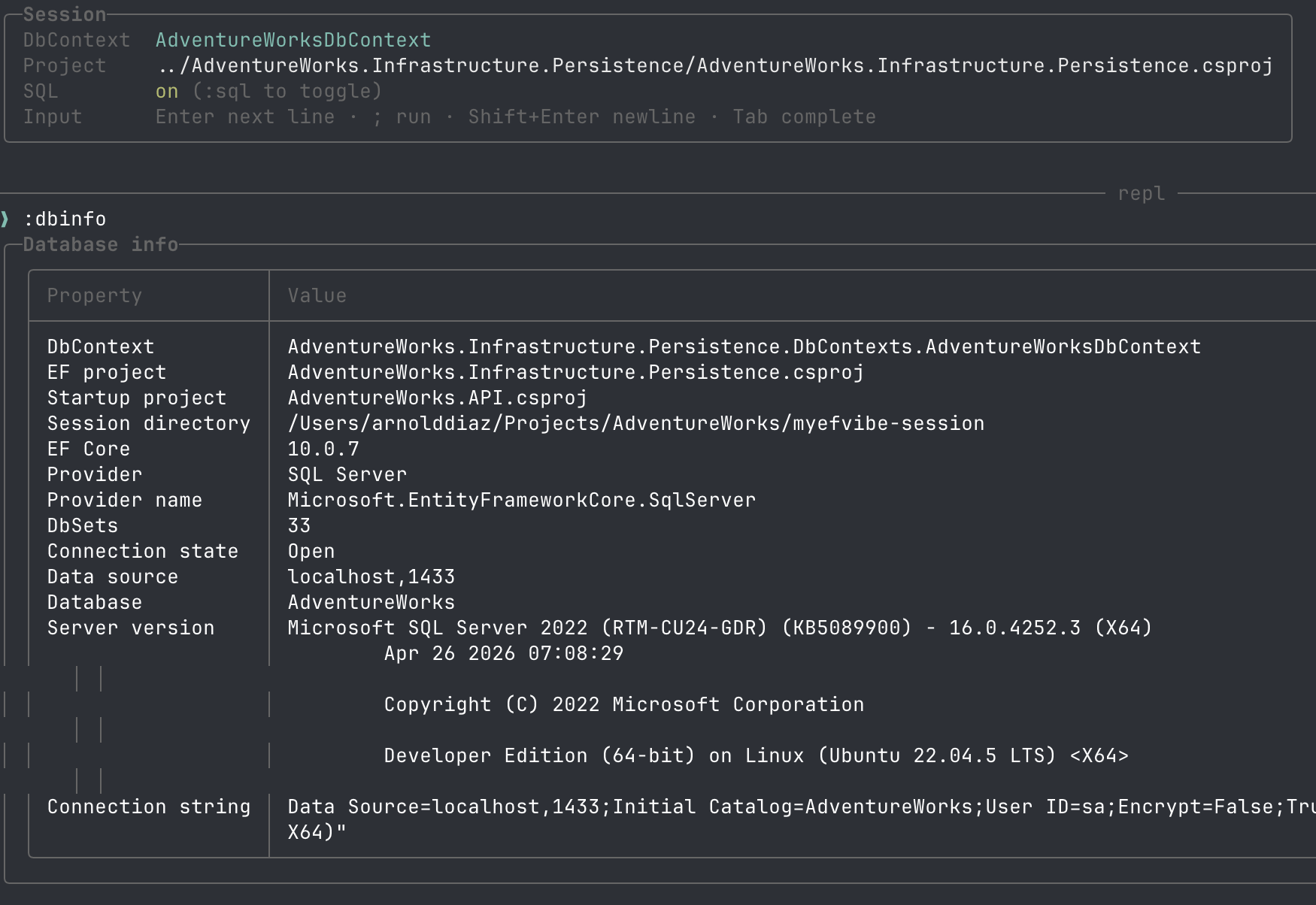This screenshot has height=905, width=1316.
Task: Click the project path ending in Persistence.csproj
Action: 714,65
